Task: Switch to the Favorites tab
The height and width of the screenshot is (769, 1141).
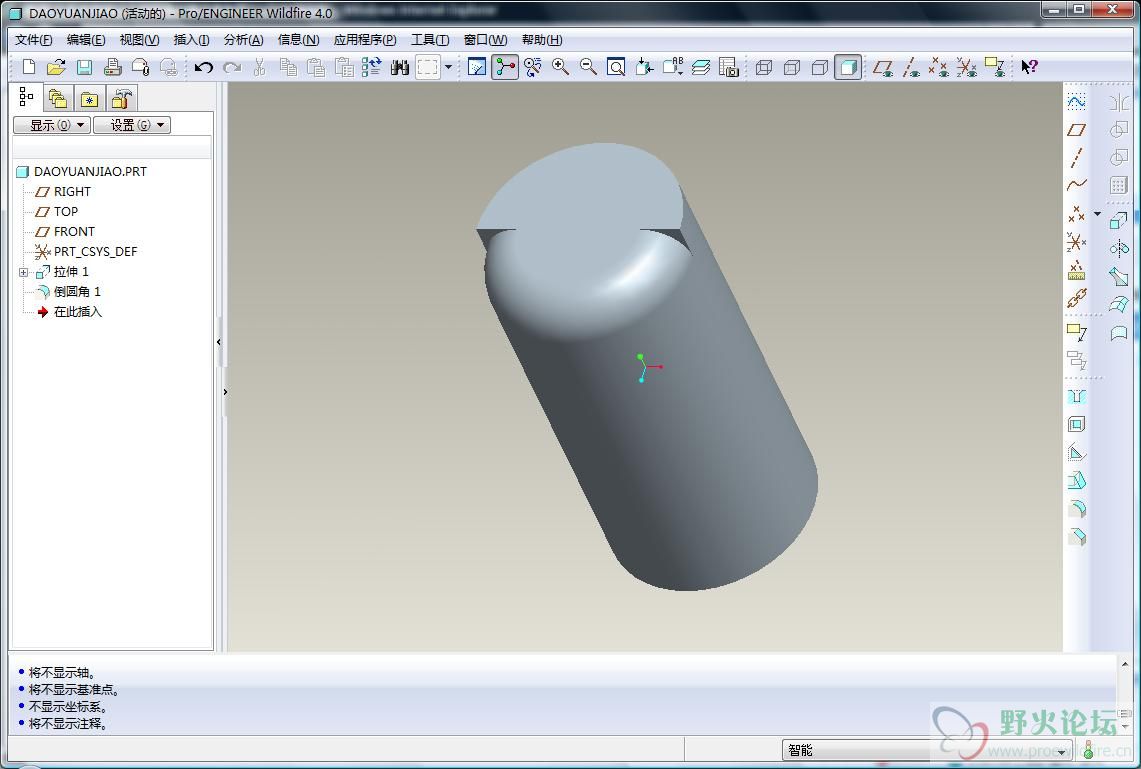Action: pos(89,99)
